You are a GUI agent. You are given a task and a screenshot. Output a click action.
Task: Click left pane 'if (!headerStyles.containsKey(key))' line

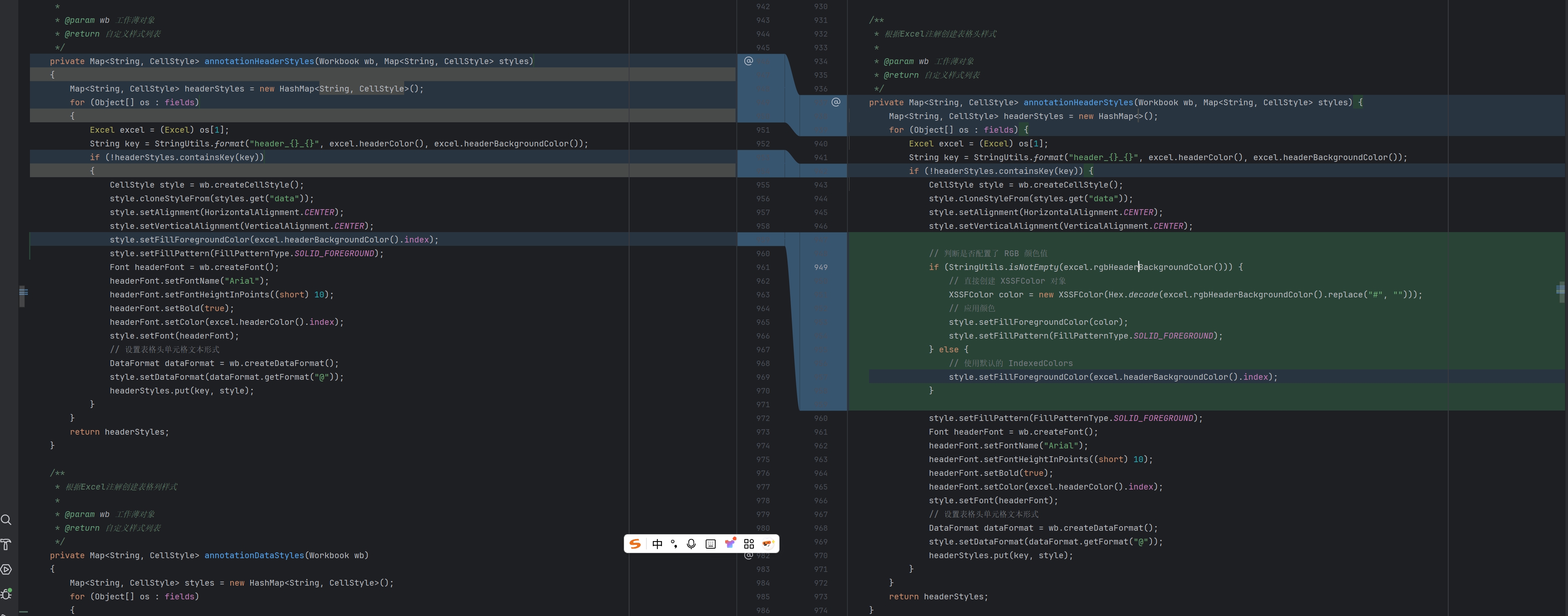pos(177,157)
